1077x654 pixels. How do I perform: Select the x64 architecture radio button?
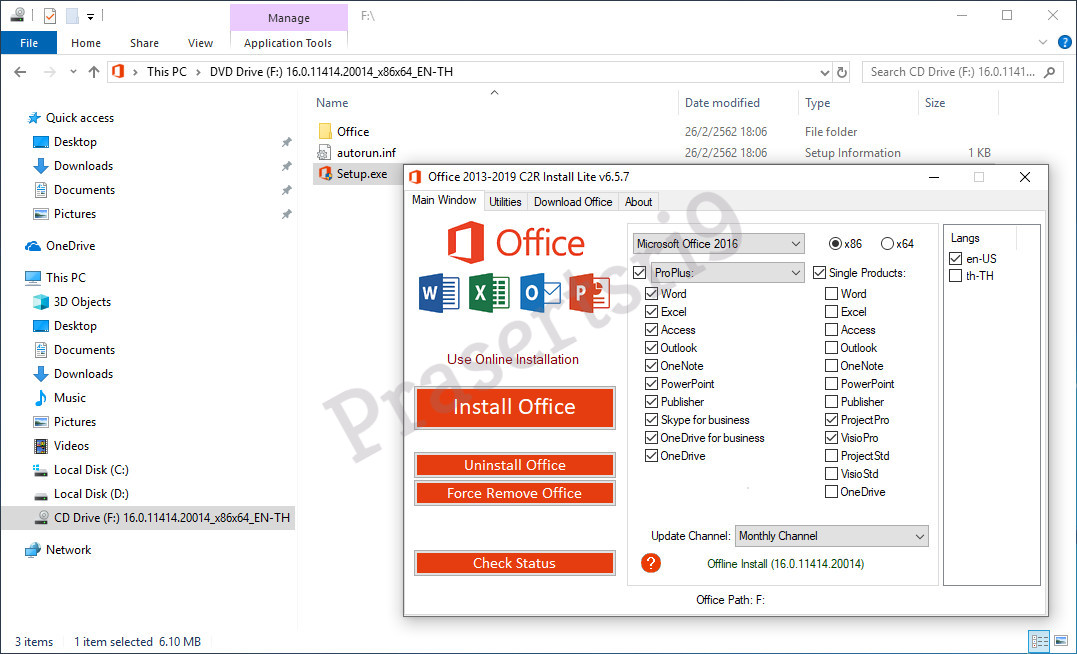pos(887,243)
